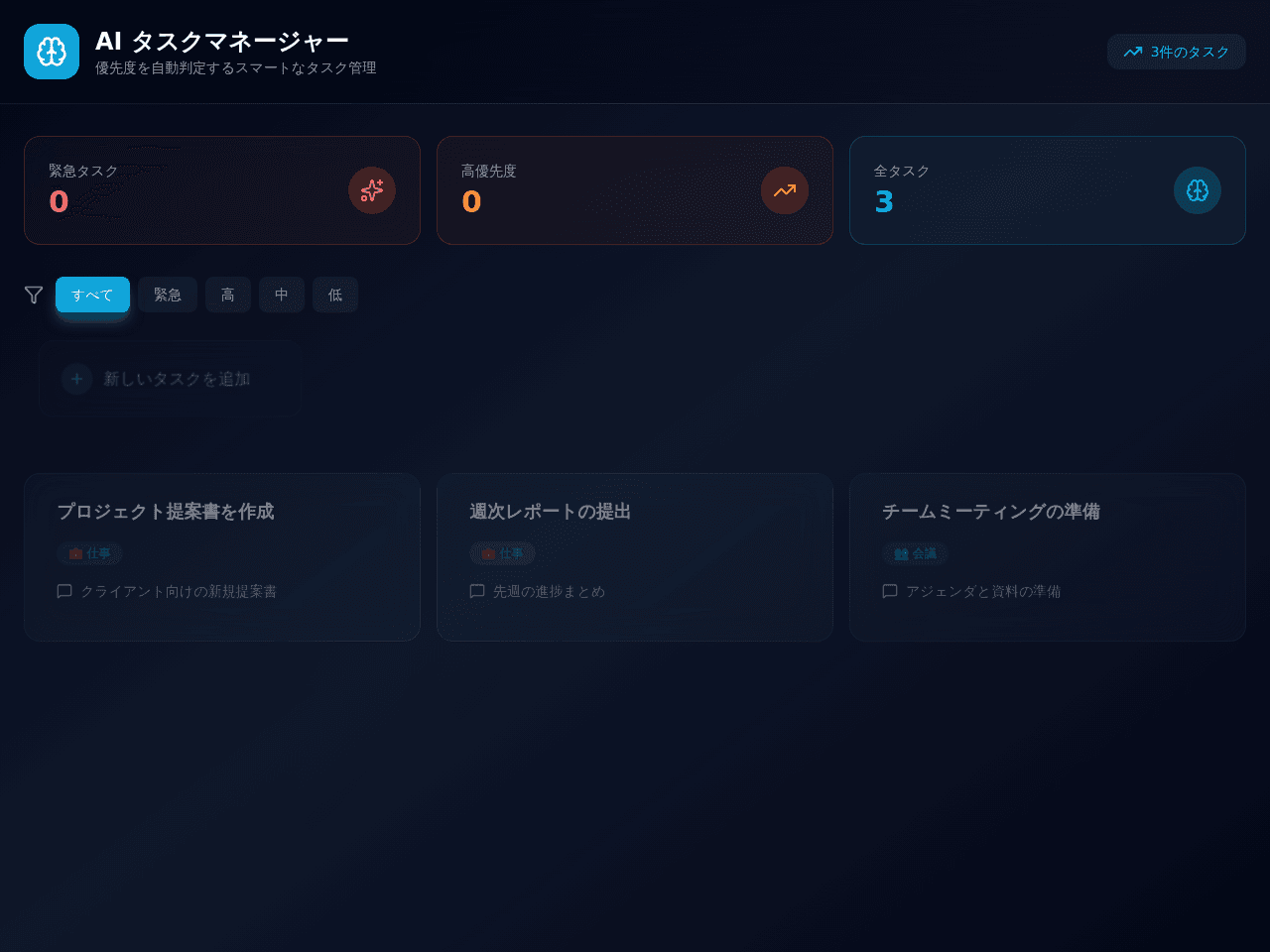Filter tasks by 中 priority
Screen dimensions: 1270x952
[x=282, y=295]
